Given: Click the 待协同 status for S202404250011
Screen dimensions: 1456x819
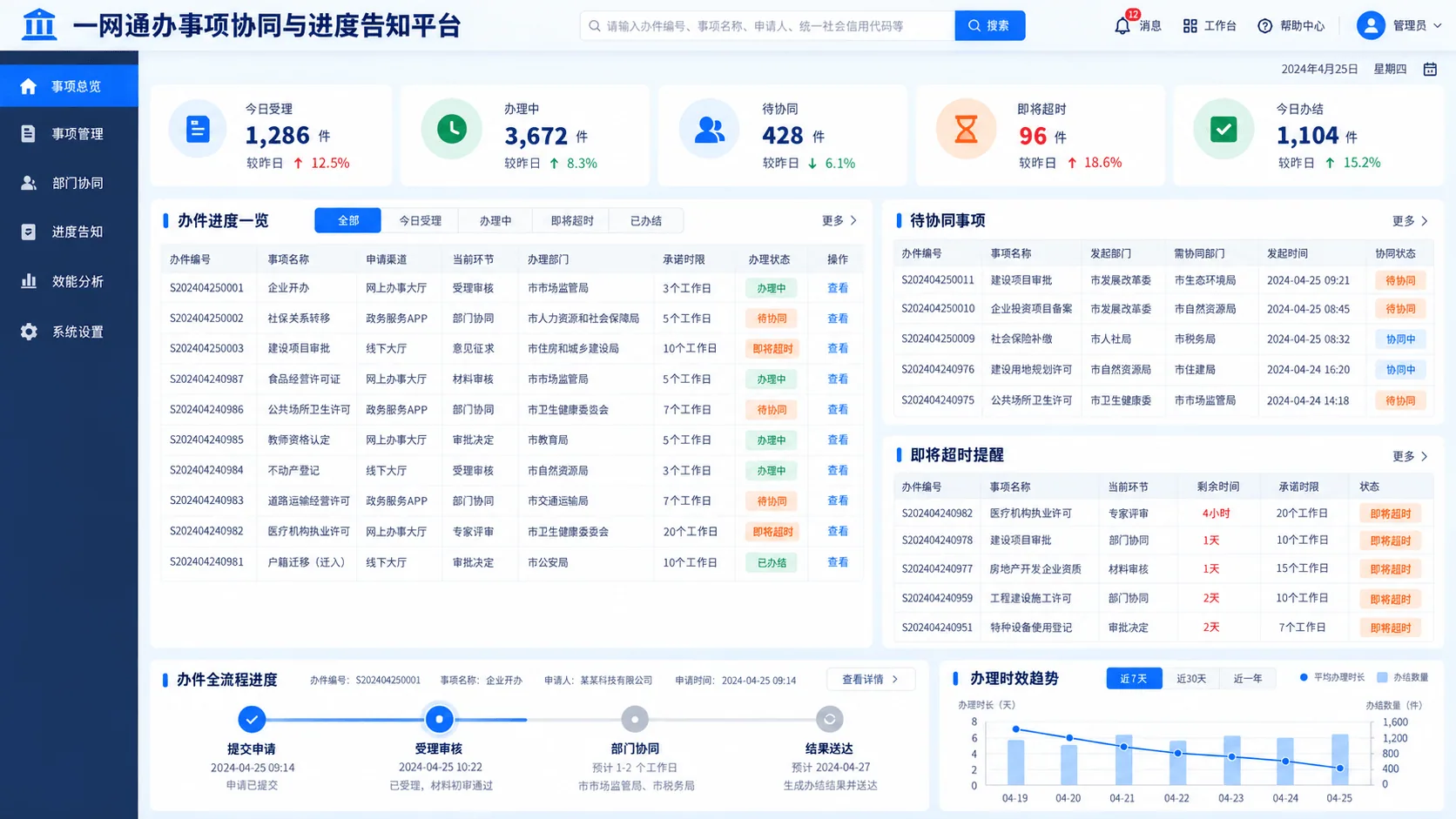Looking at the screenshot, I should pyautogui.click(x=1400, y=280).
